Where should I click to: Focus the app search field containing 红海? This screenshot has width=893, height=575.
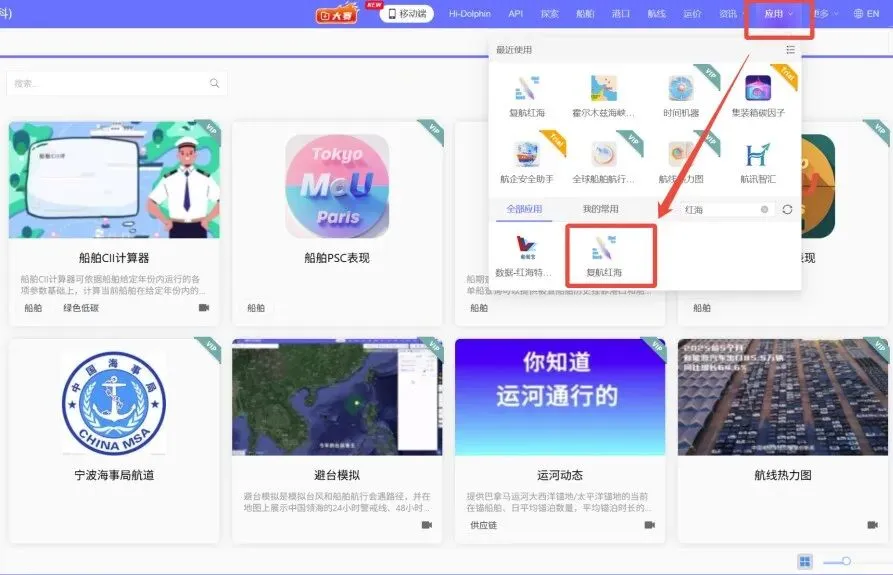(727, 210)
